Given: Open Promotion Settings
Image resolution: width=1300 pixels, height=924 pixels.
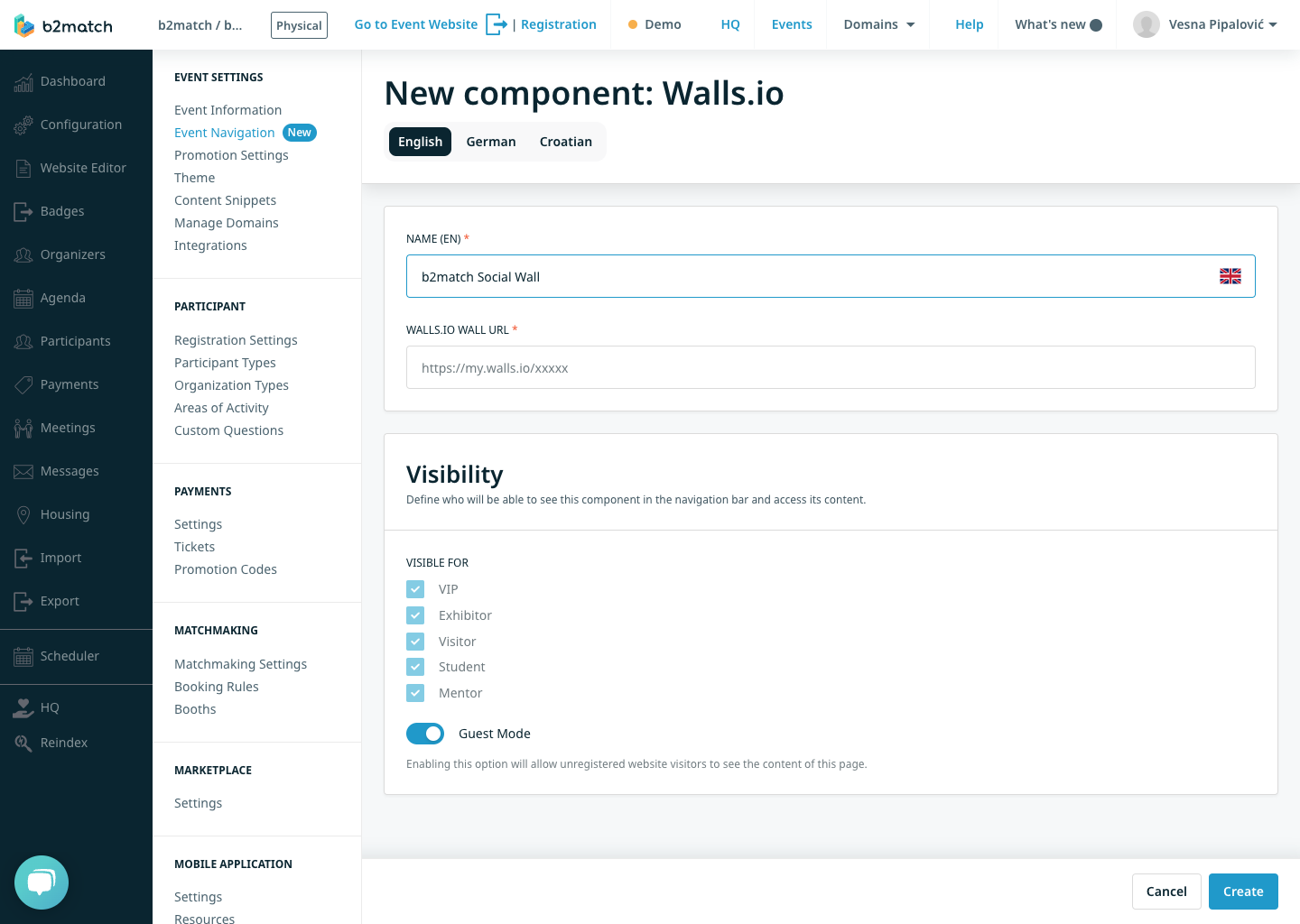Looking at the screenshot, I should [x=231, y=155].
